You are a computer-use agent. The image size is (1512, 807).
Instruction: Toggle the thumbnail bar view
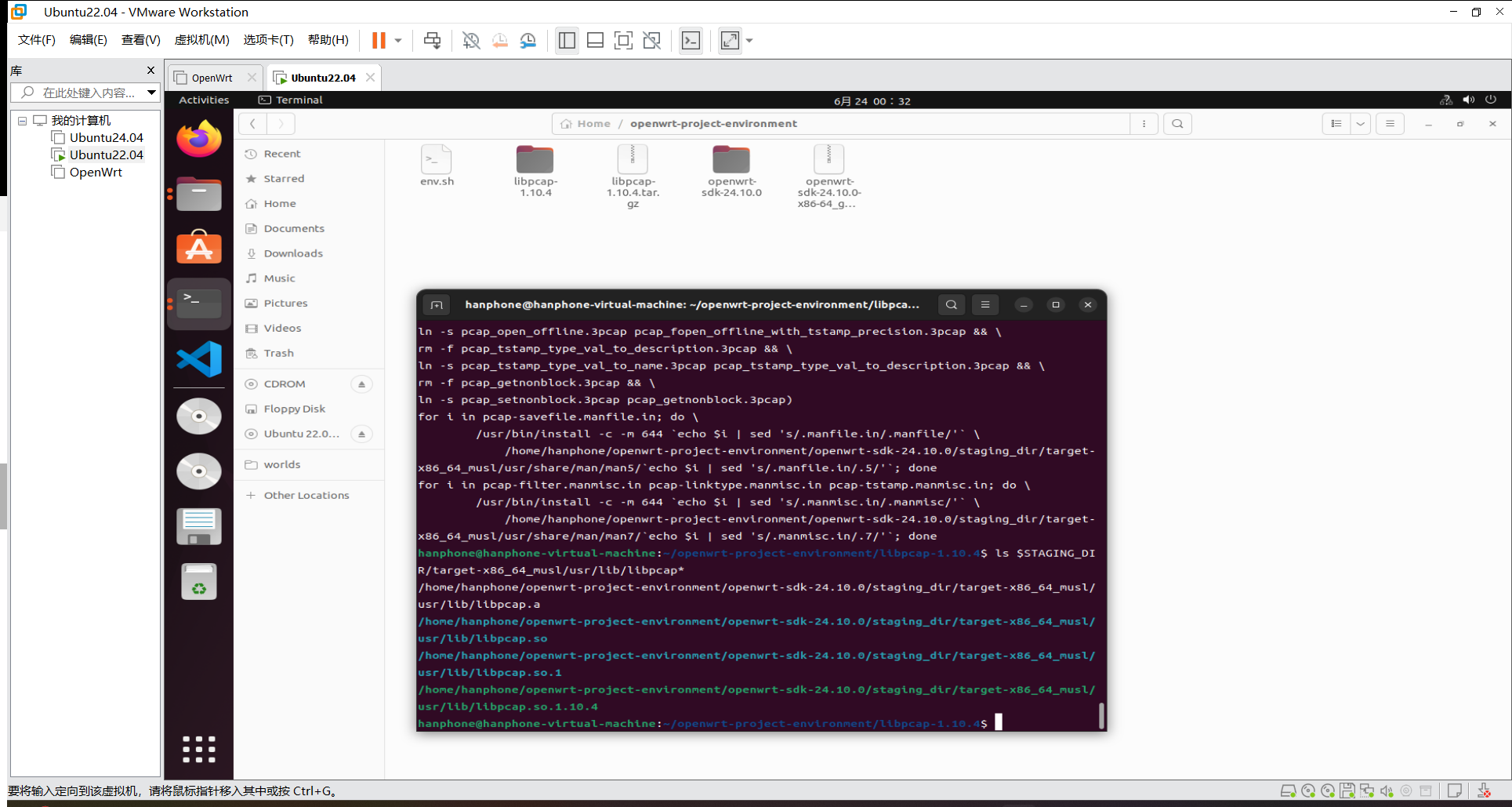[595, 41]
